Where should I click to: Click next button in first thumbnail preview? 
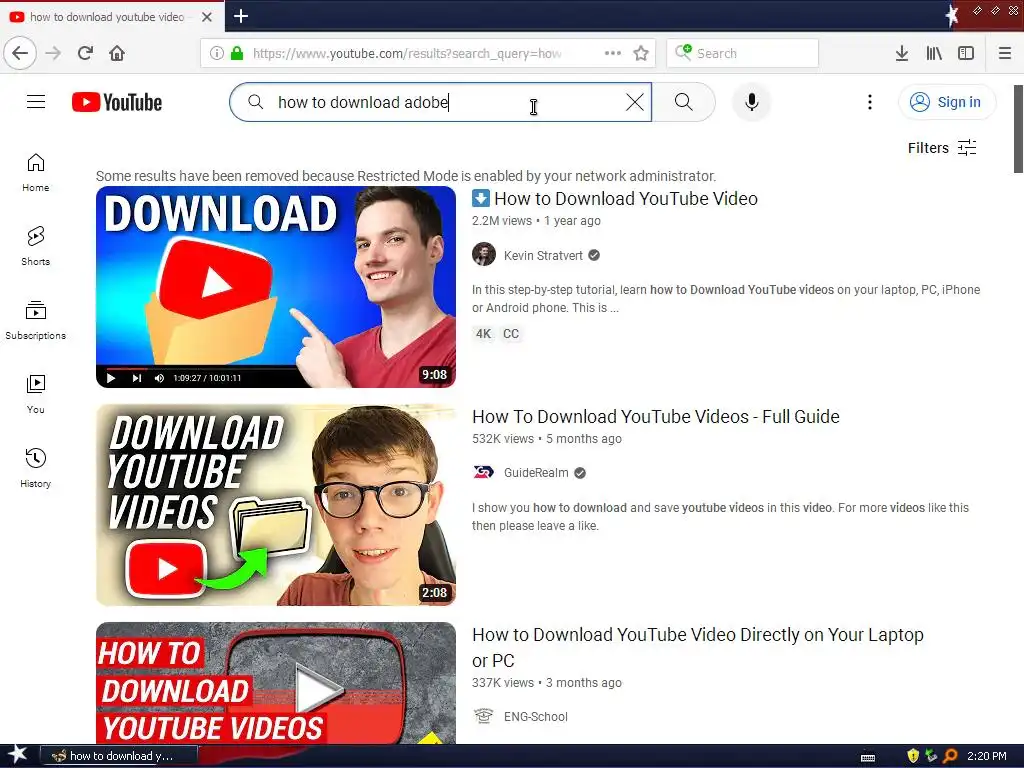(x=136, y=378)
